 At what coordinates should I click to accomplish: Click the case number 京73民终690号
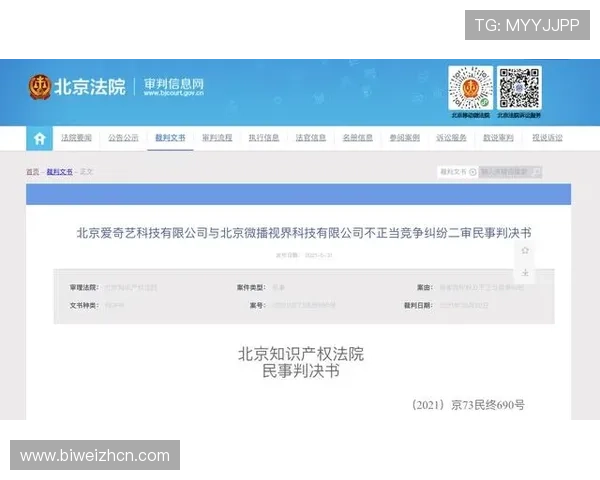coord(488,405)
